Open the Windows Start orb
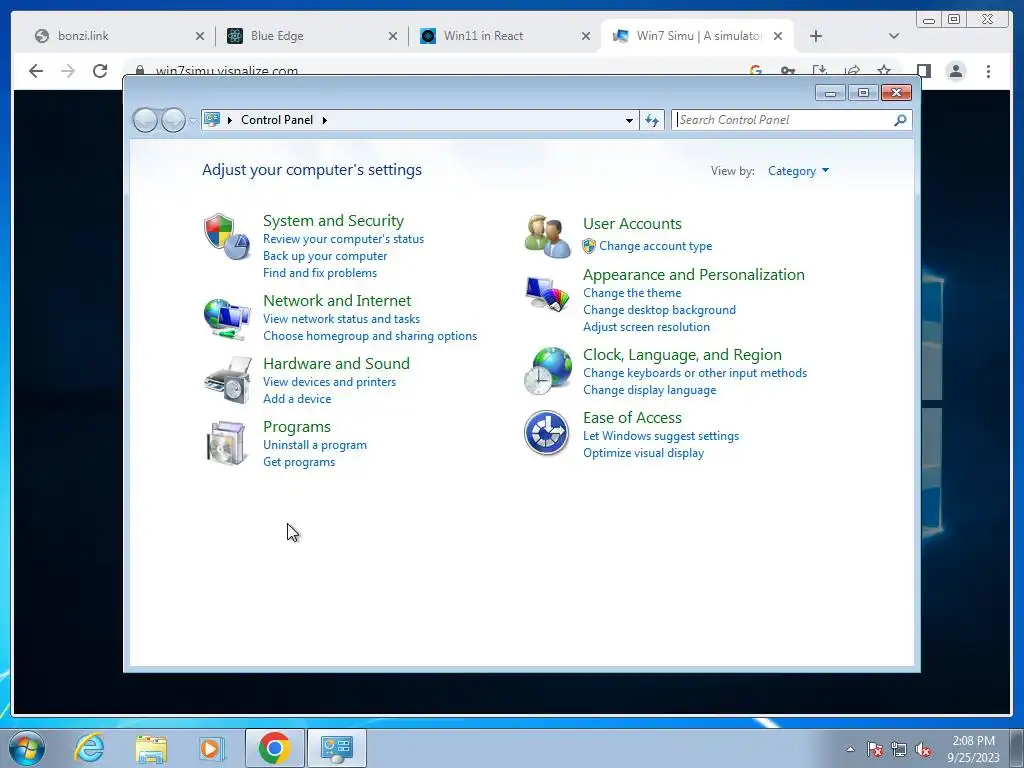The image size is (1024, 768). [27, 748]
